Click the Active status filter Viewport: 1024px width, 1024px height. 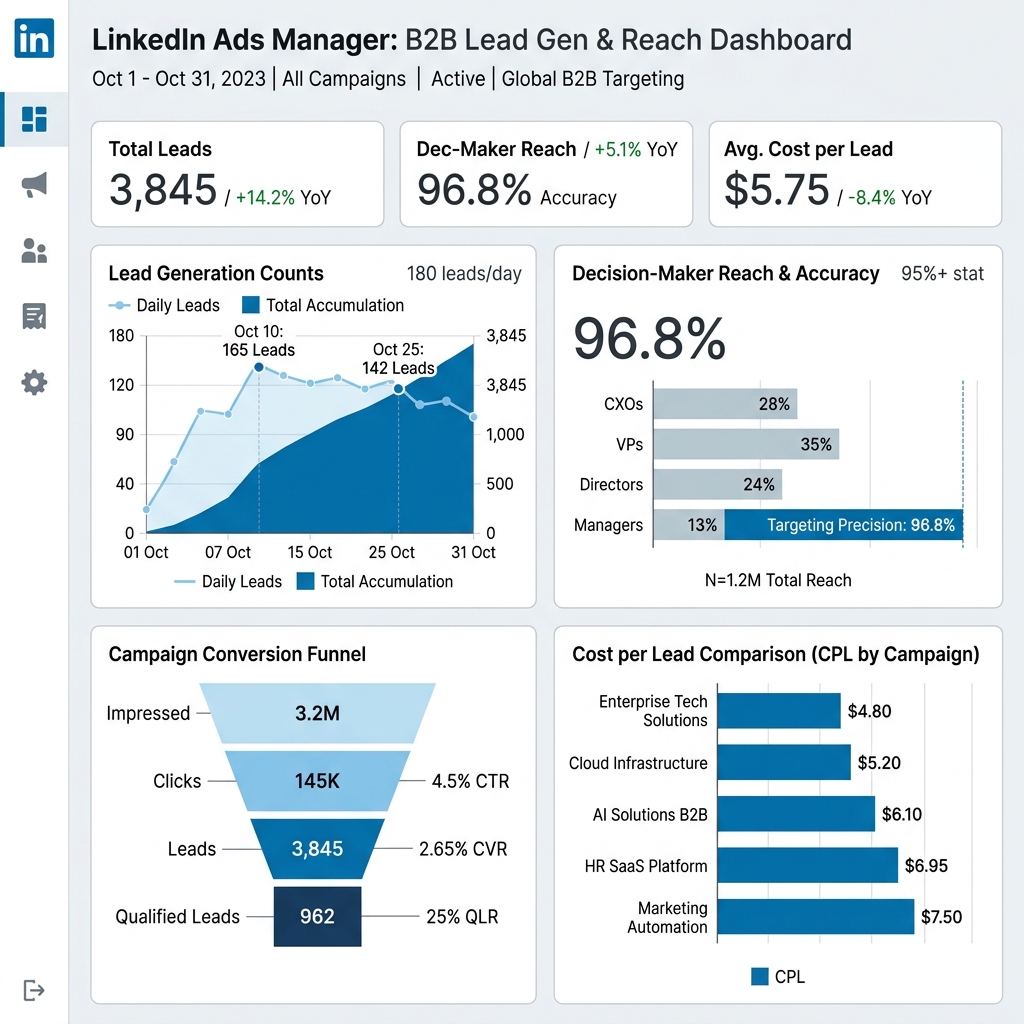(x=458, y=79)
